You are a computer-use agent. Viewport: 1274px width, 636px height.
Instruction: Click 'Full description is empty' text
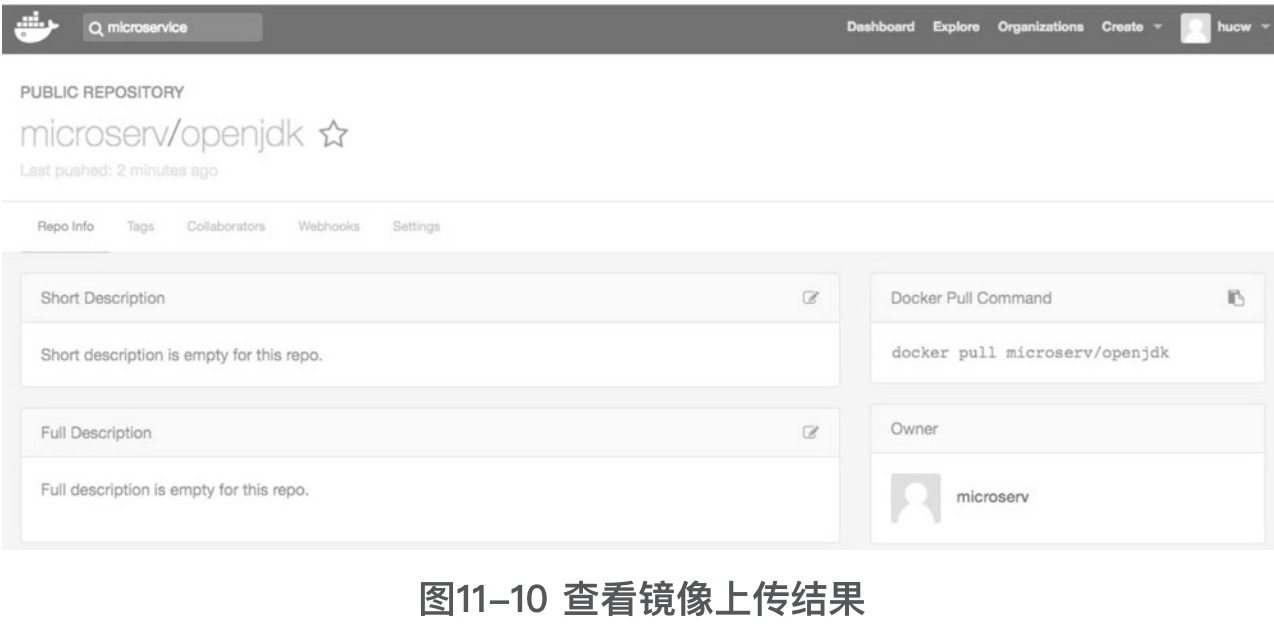pos(174,491)
